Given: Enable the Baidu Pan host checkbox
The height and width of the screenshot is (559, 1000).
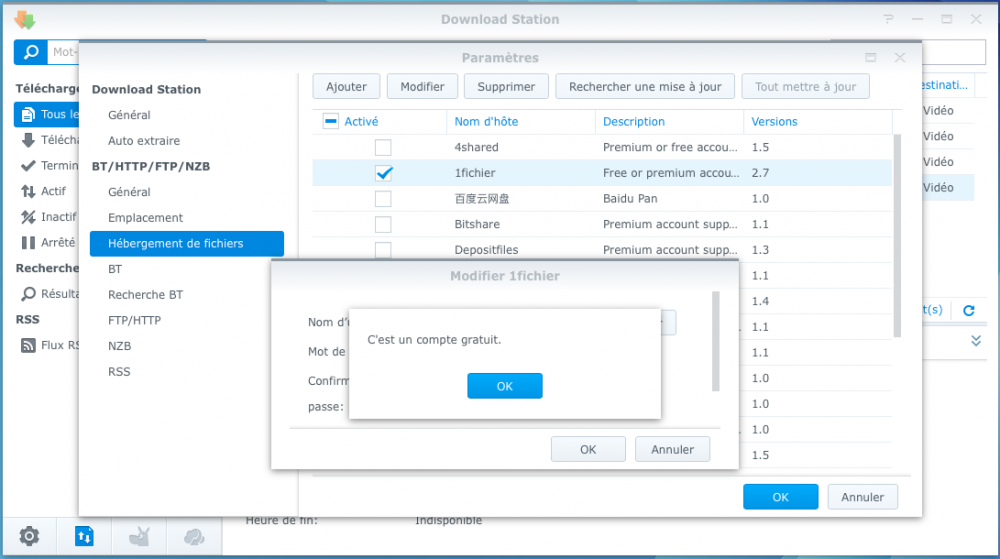Looking at the screenshot, I should (383, 199).
